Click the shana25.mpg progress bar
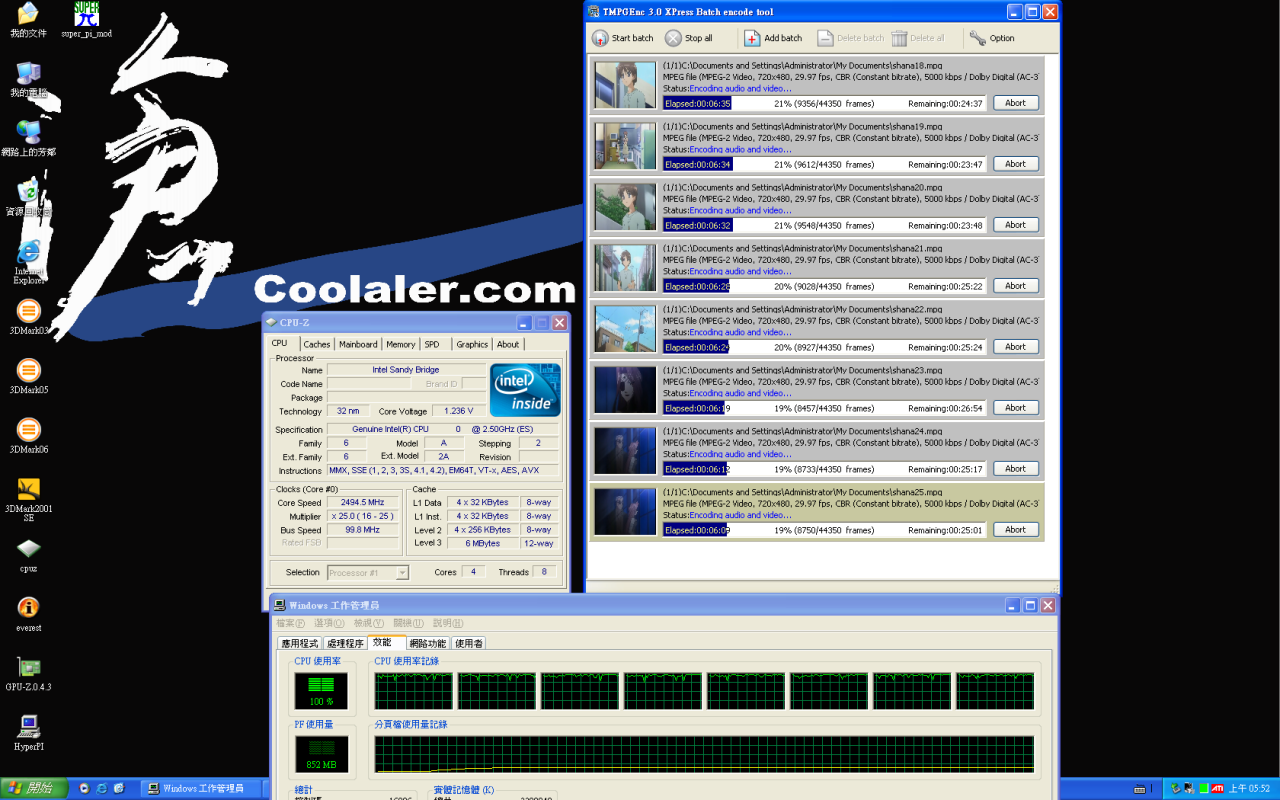 pos(824,530)
